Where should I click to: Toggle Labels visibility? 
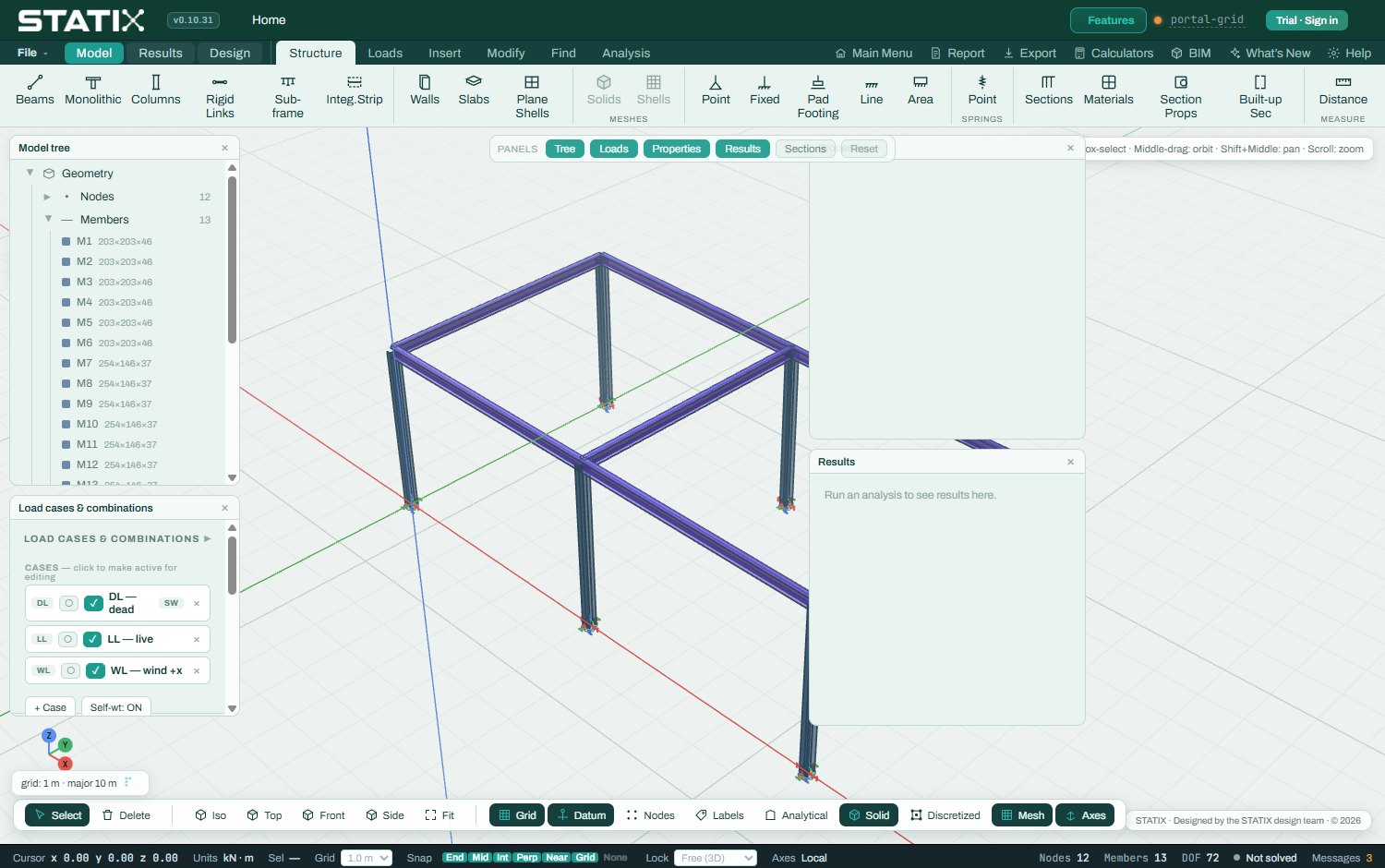719,815
